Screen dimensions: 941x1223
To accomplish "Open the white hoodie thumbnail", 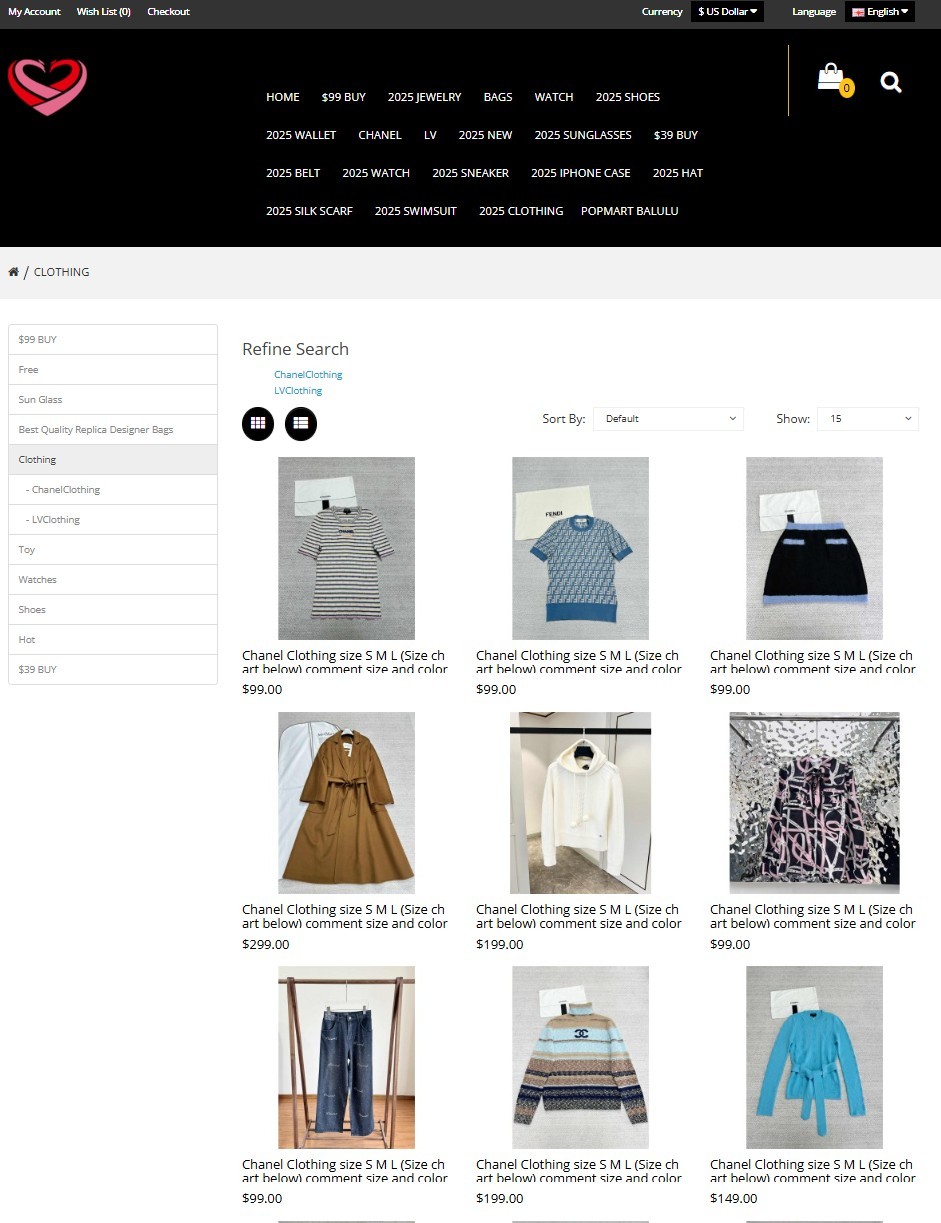I will tap(580, 803).
